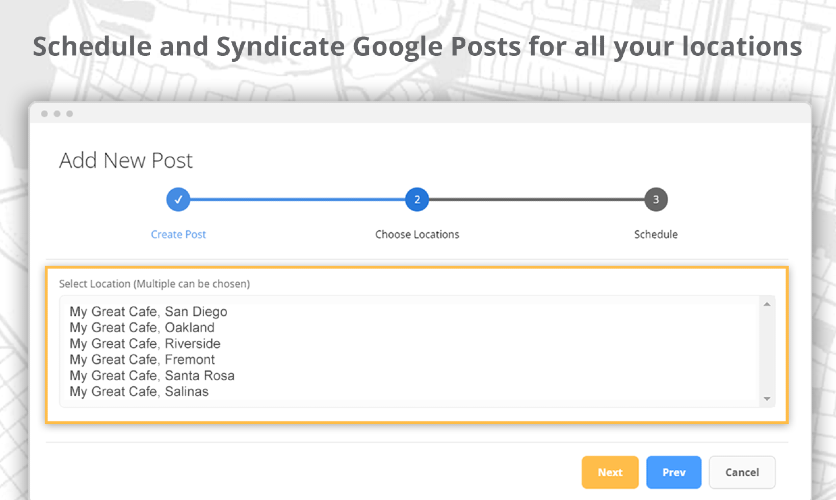Jump to step 3 circle

(x=656, y=199)
